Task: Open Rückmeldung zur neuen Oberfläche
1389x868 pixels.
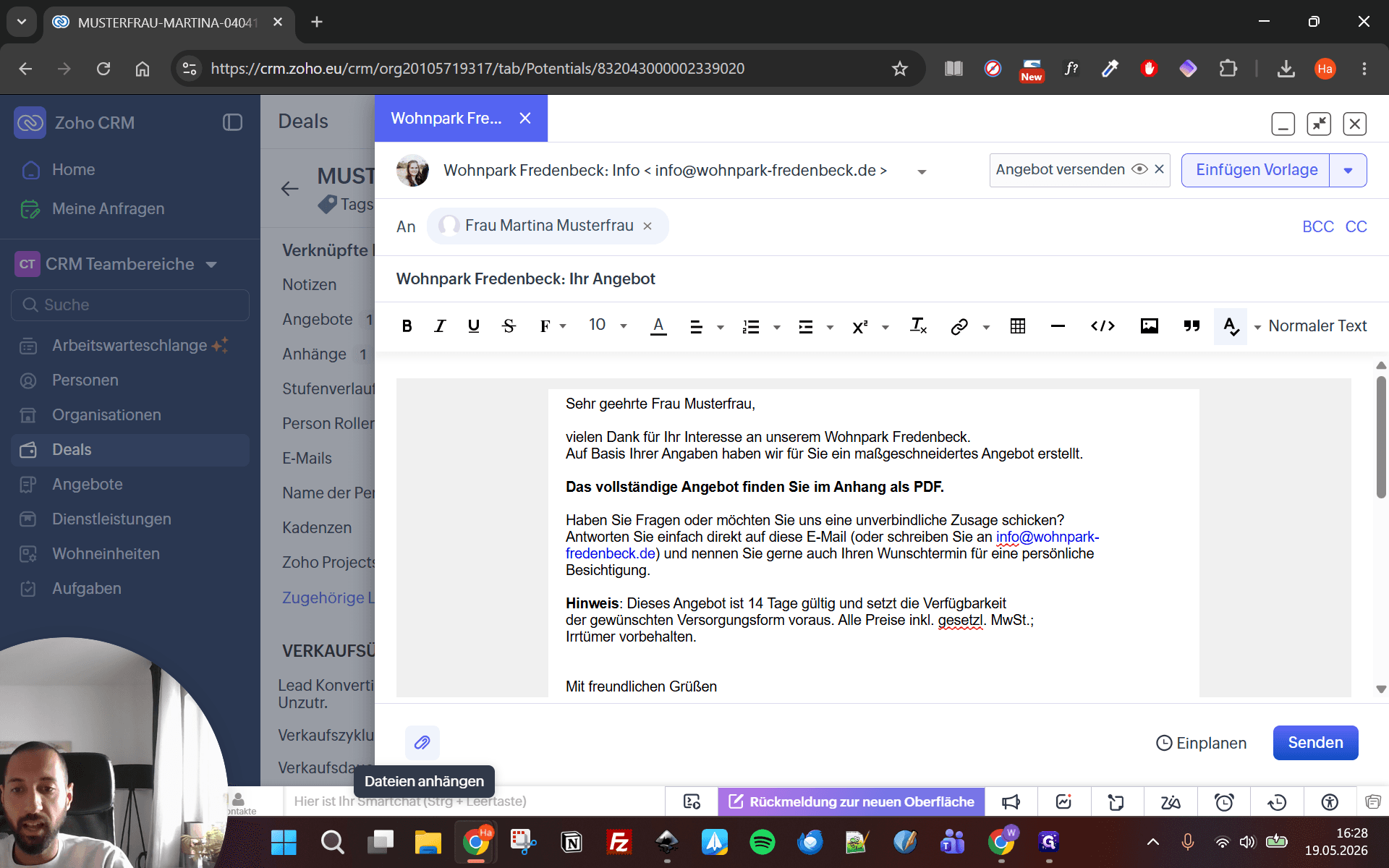Action: (x=851, y=801)
